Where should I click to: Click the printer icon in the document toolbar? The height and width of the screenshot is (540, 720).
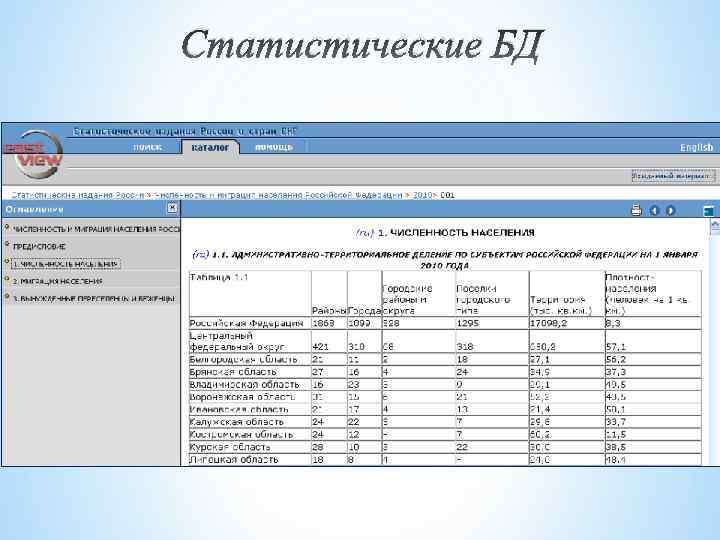(636, 210)
